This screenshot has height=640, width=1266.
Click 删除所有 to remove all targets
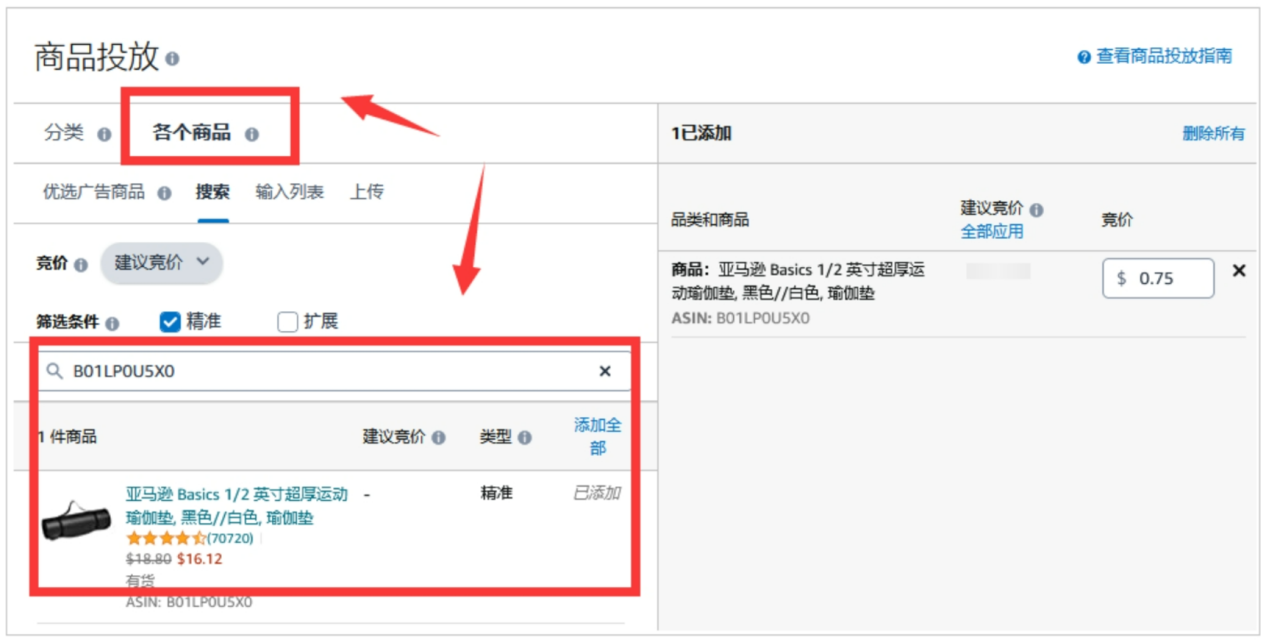click(1213, 133)
